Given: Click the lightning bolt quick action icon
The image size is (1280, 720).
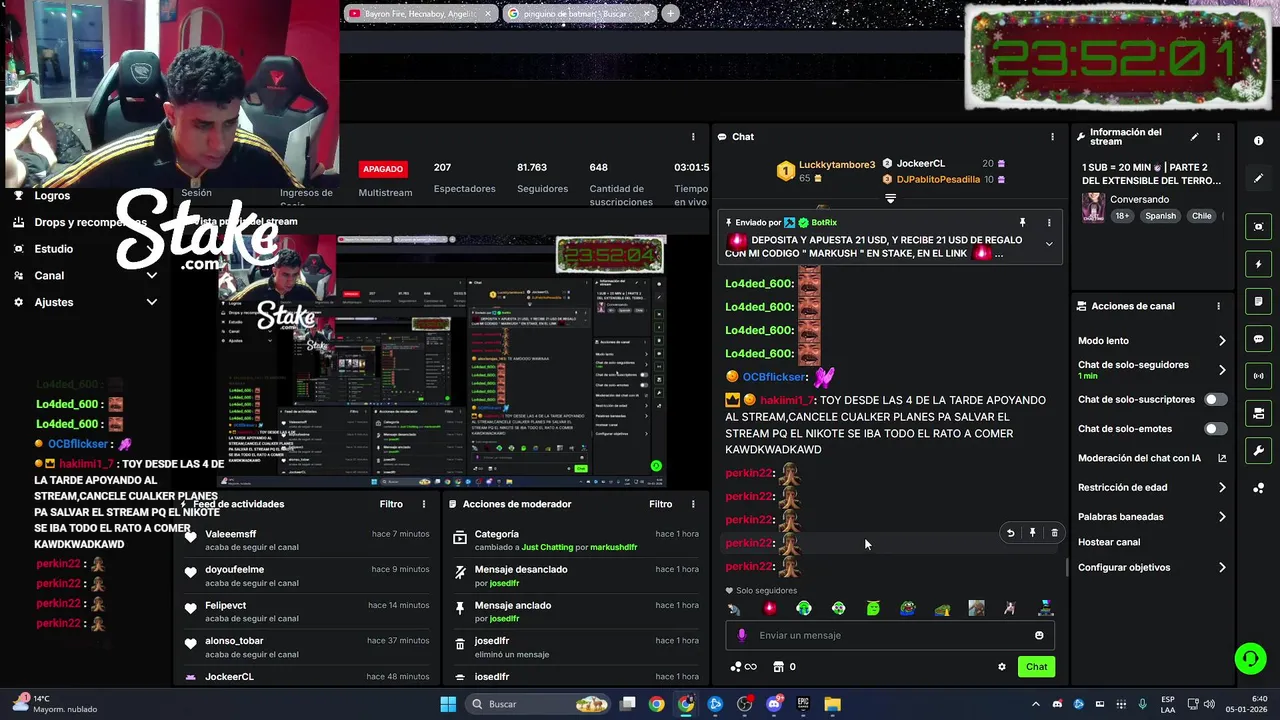Looking at the screenshot, I should [x=1258, y=264].
